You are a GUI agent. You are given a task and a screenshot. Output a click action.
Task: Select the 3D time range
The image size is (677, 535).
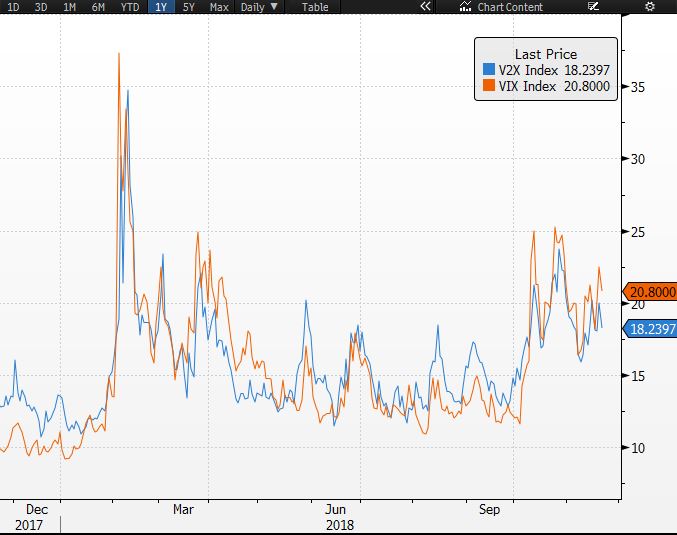pos(41,7)
